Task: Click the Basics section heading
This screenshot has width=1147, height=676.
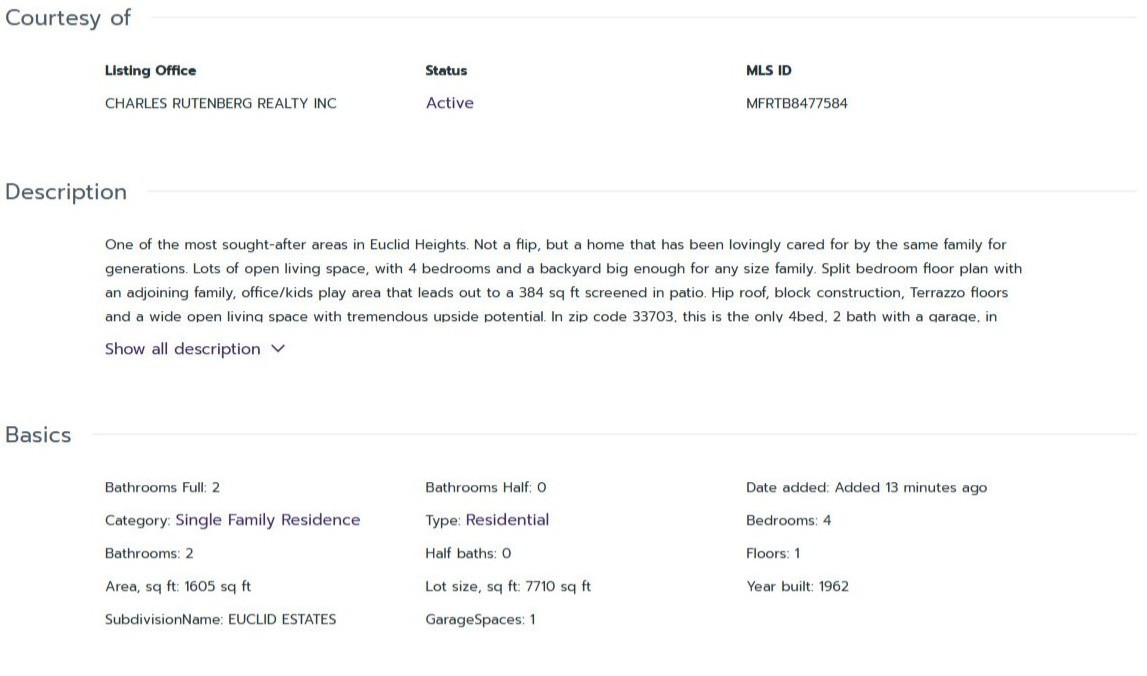Action: [38, 435]
